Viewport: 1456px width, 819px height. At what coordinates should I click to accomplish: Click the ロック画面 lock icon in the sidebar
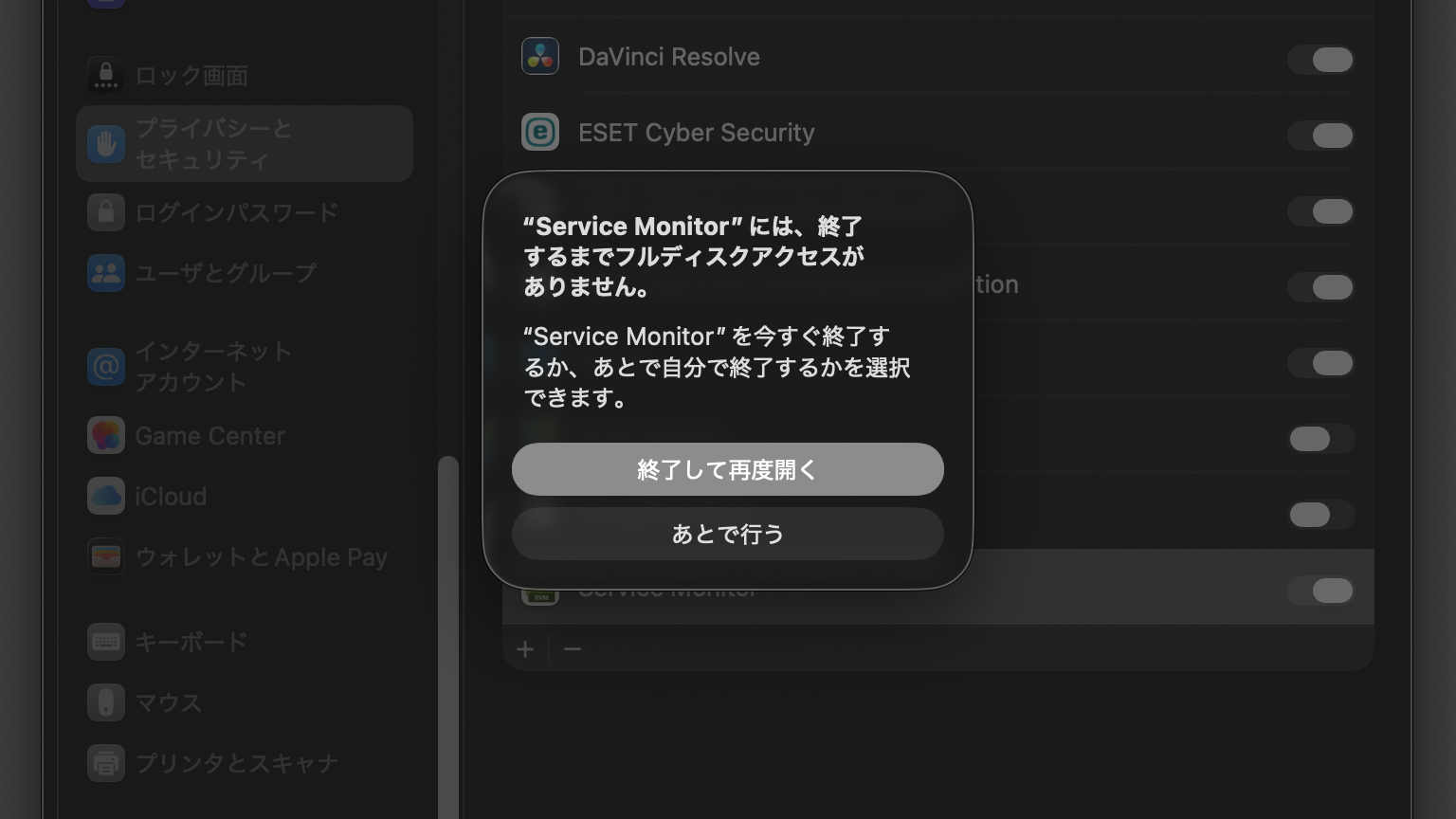point(106,76)
